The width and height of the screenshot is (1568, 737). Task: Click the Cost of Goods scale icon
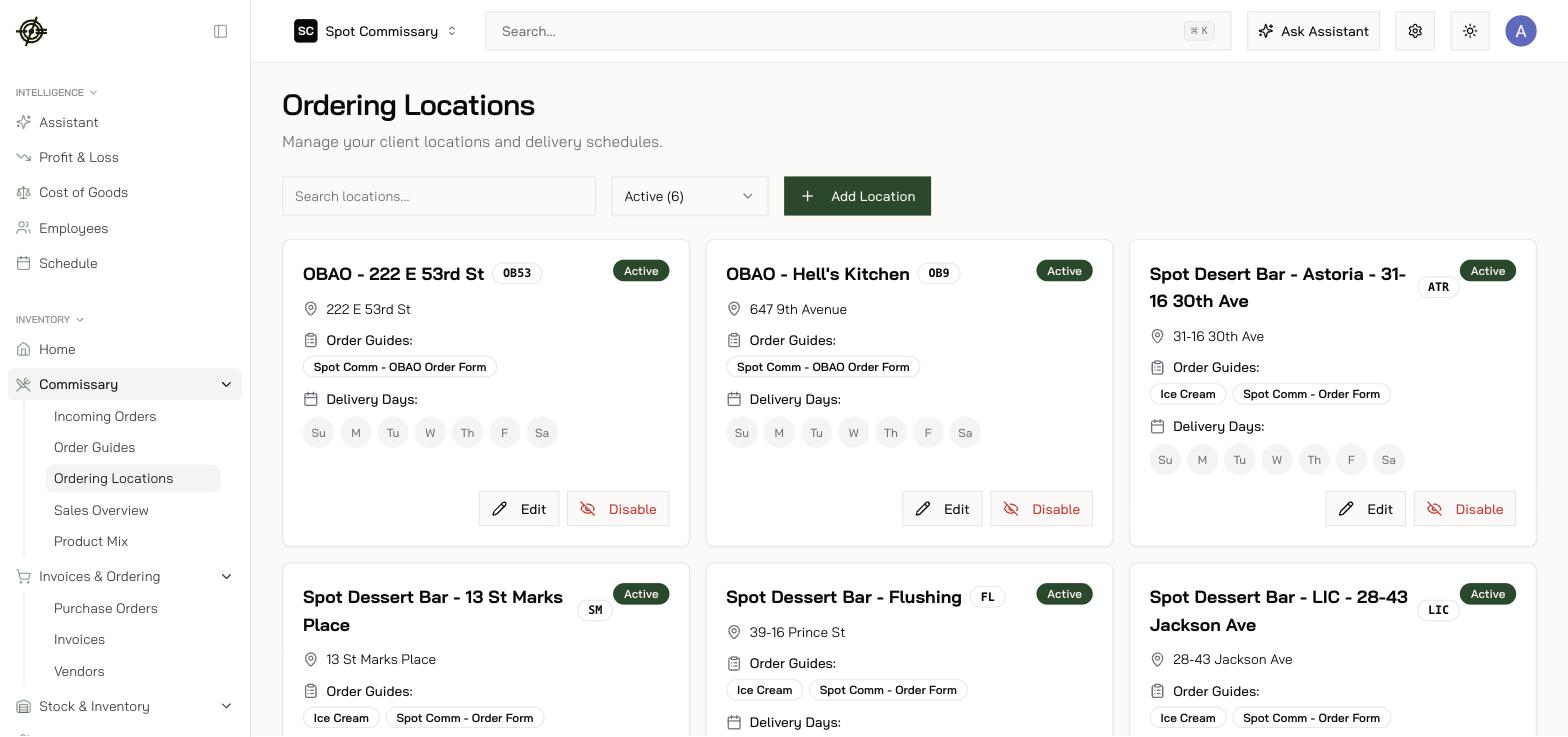point(24,192)
